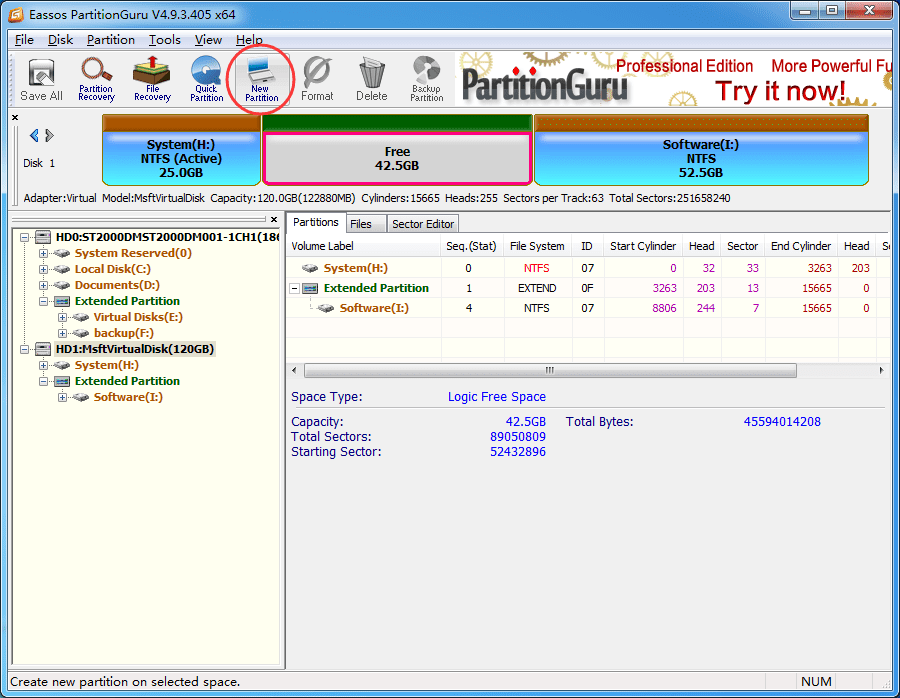Click HD0 disk drive icon in tree
The width and height of the screenshot is (900, 698).
pos(43,237)
